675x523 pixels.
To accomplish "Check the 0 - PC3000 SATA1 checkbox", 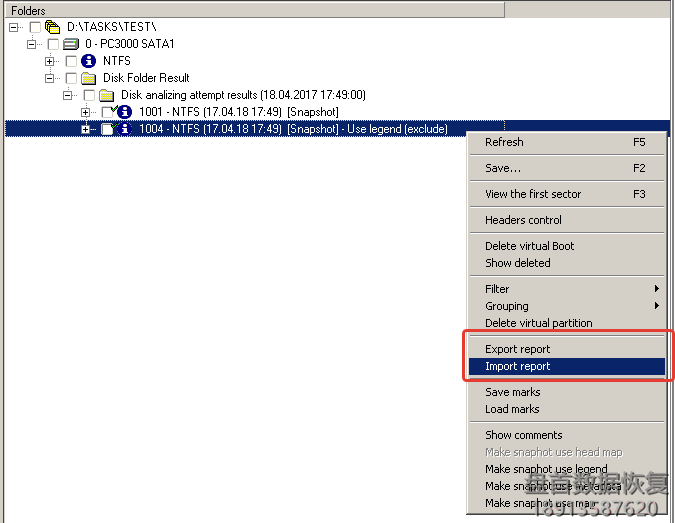I will click(53, 44).
